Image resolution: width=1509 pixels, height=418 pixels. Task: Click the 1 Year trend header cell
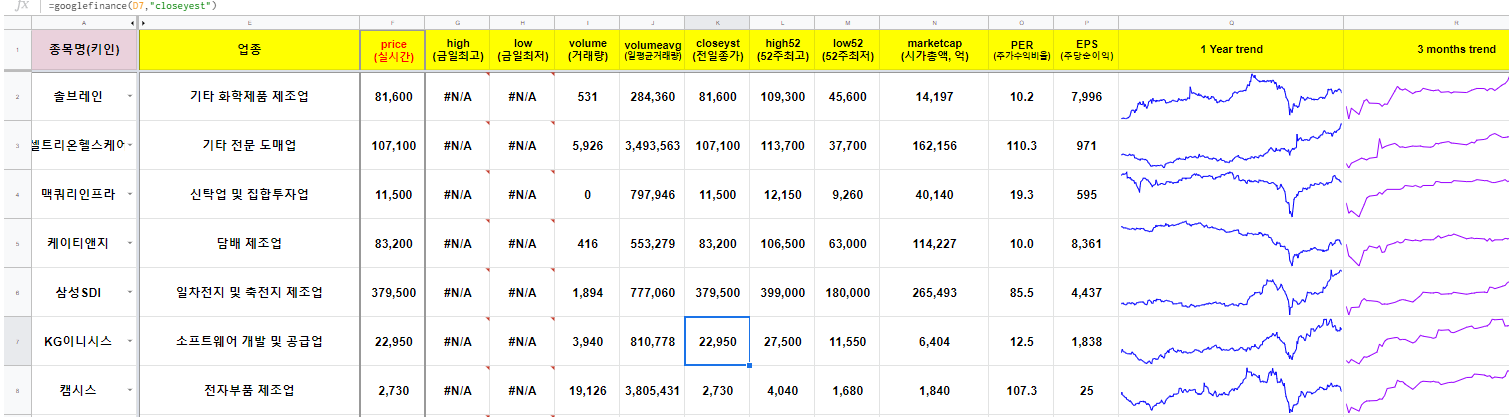click(1231, 50)
